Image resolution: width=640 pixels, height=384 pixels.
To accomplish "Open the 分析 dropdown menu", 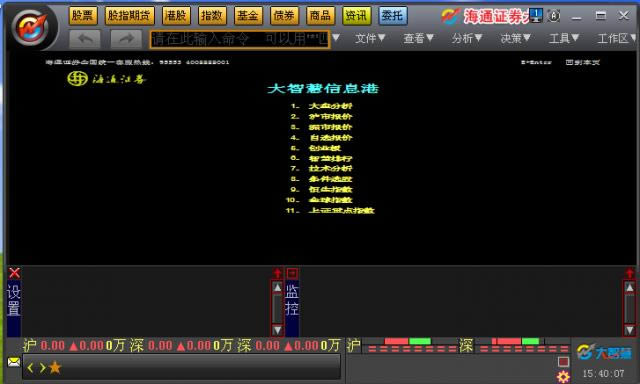I will [x=467, y=38].
